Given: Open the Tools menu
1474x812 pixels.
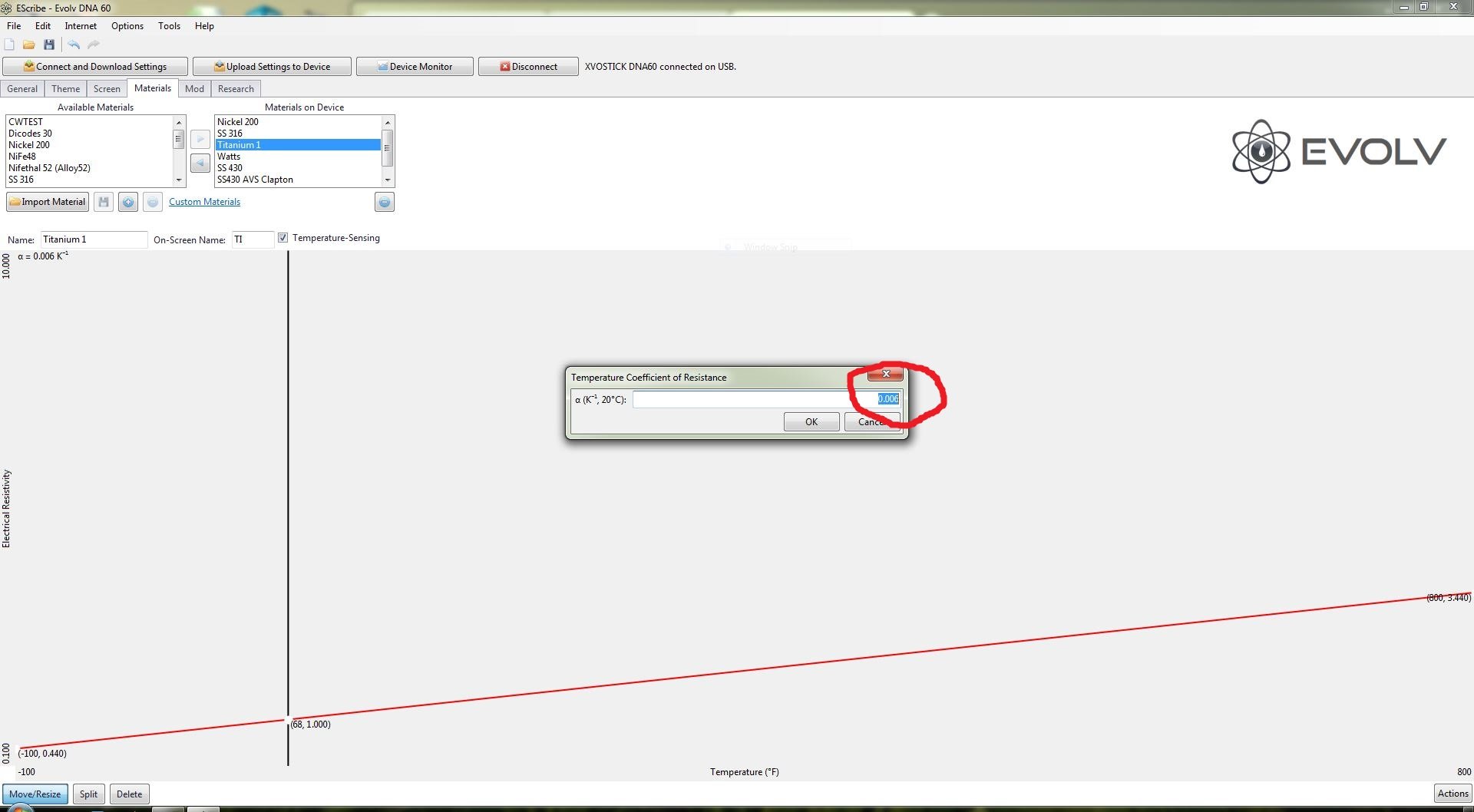Looking at the screenshot, I should pyautogui.click(x=169, y=26).
